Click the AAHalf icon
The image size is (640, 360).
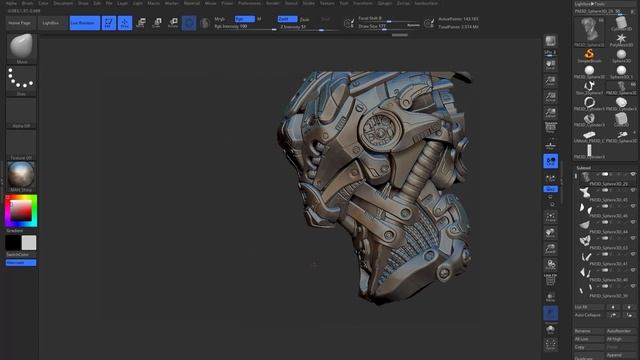[x=550, y=113]
